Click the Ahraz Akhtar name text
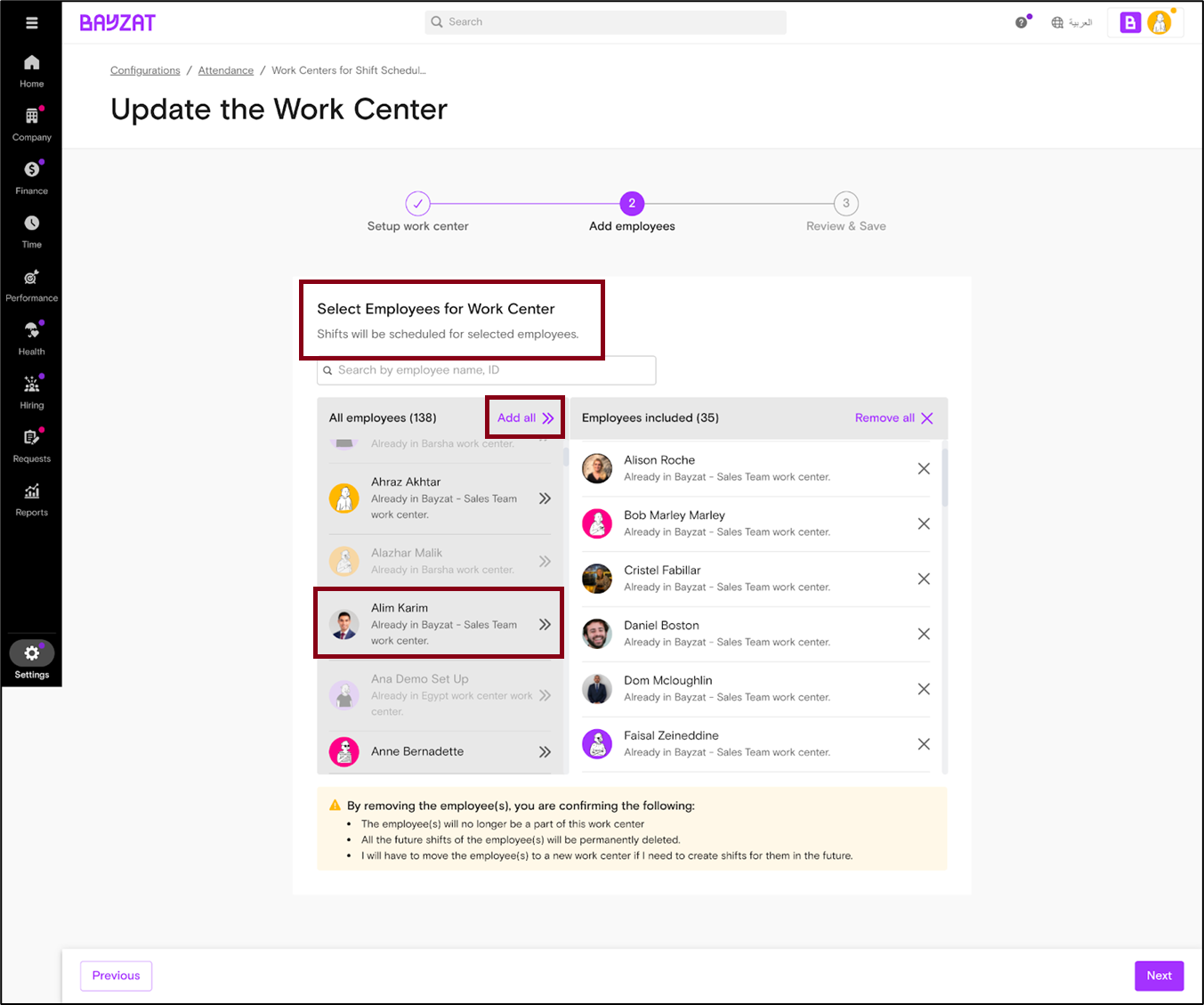The height and width of the screenshot is (1005, 1204). [406, 482]
